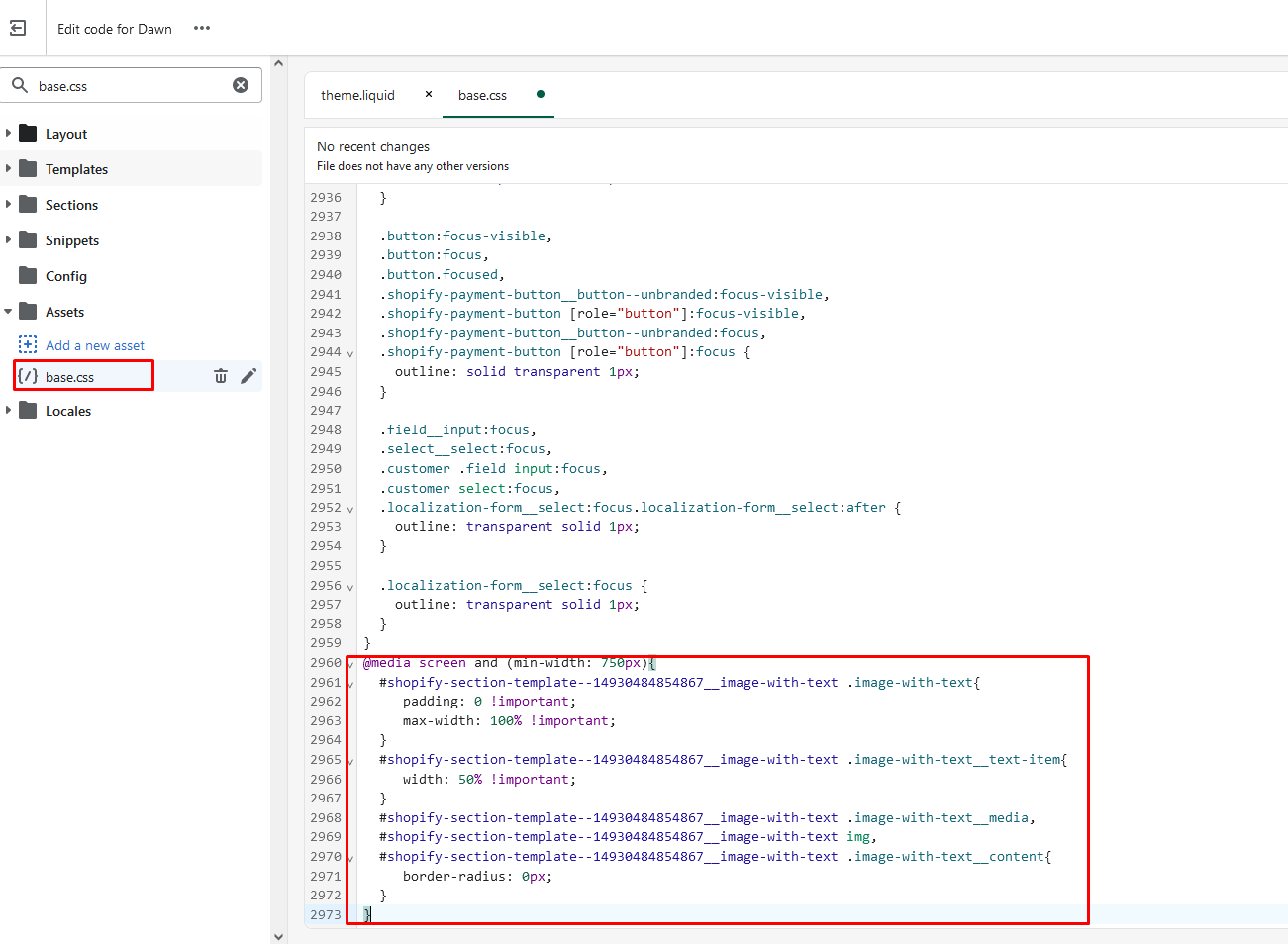Click the sidebar scrollbar down arrow
The width and height of the screenshot is (1288, 944).
pos(279,936)
